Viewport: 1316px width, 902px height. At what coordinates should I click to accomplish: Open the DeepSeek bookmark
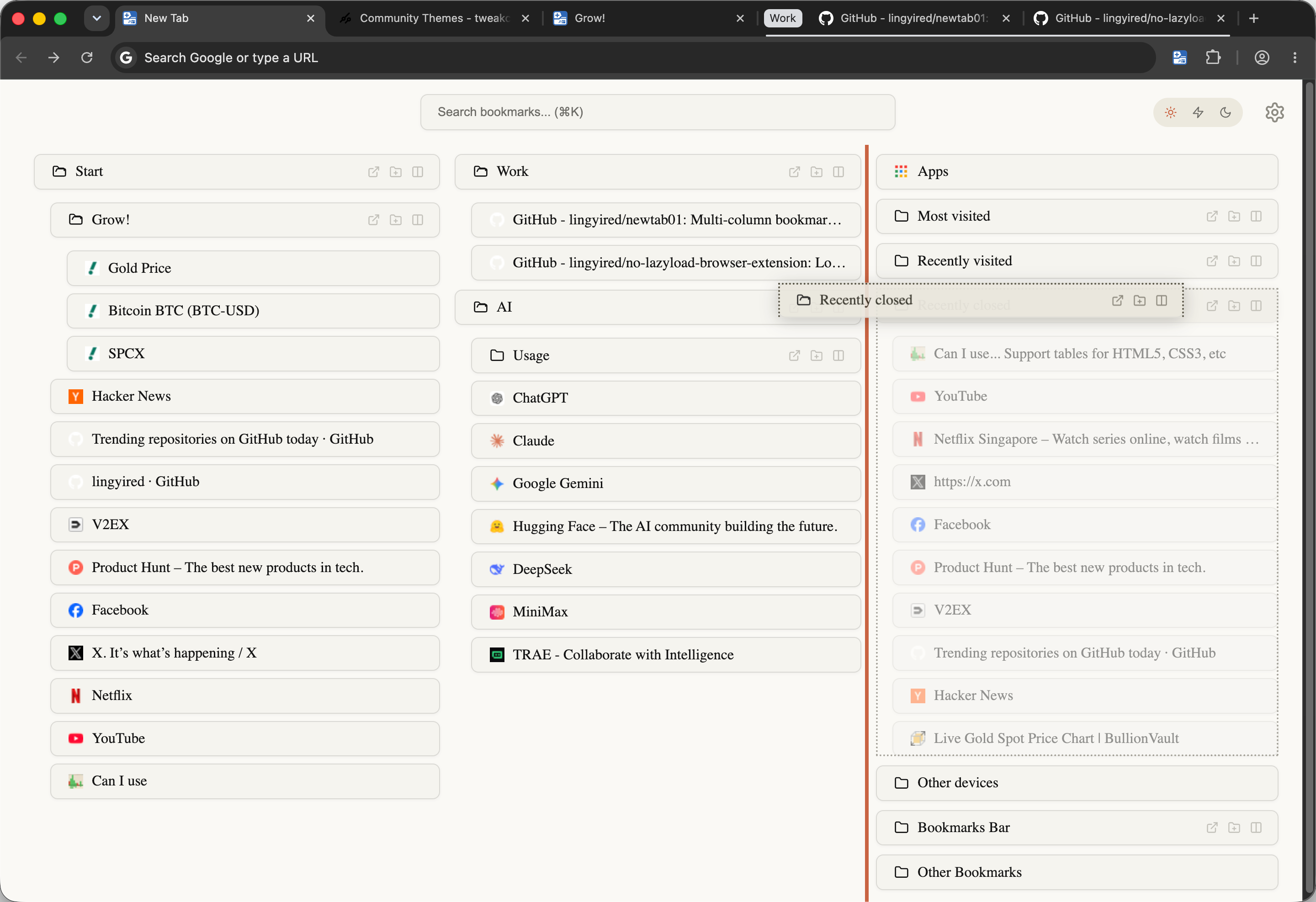666,569
